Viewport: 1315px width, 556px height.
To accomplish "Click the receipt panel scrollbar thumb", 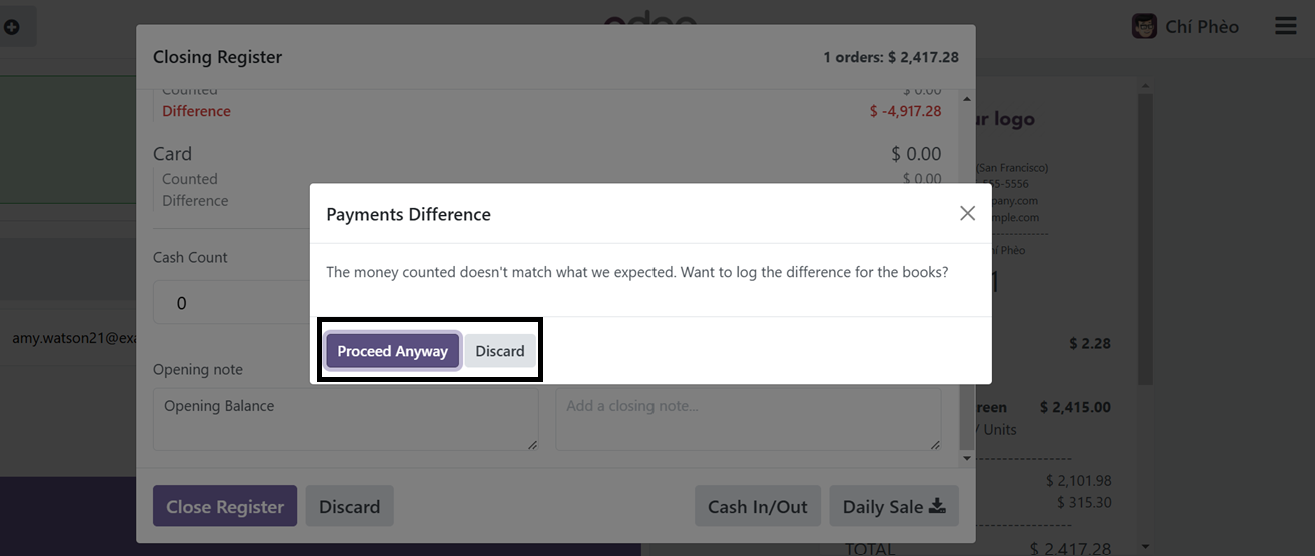I will coord(1146,240).
